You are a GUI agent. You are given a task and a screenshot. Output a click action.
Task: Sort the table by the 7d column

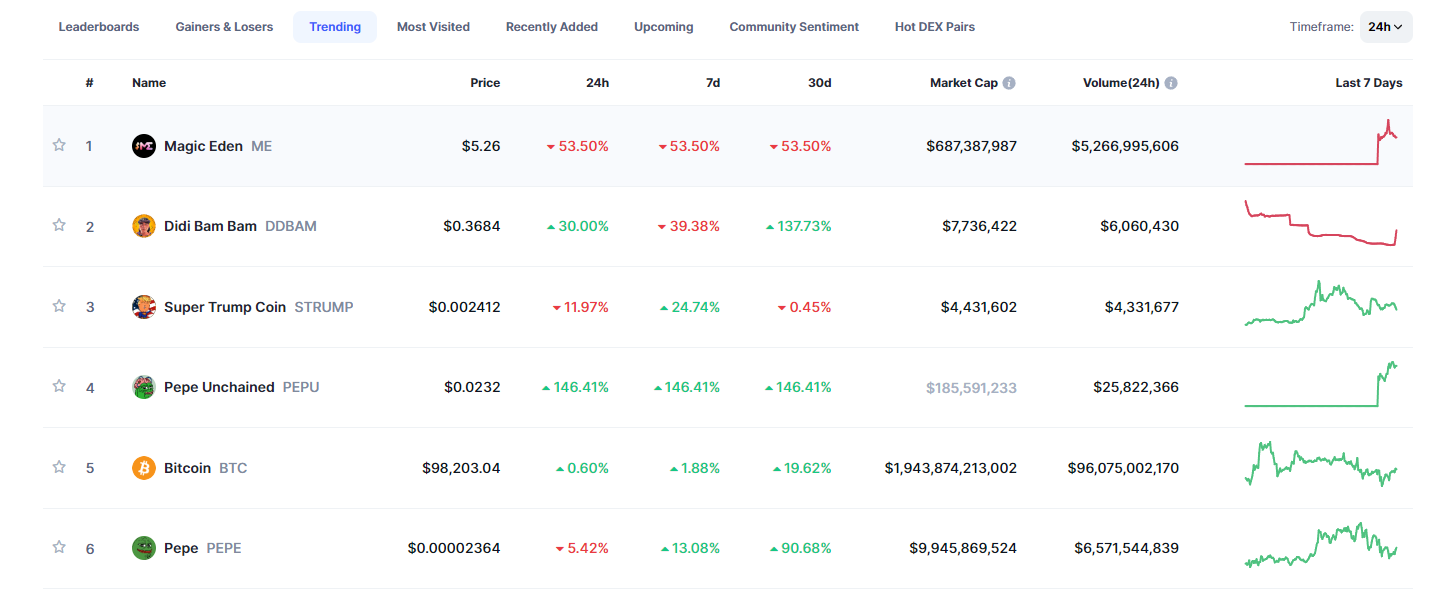click(713, 82)
